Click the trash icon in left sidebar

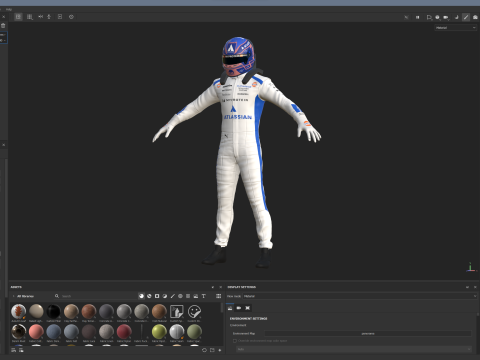(3, 26)
